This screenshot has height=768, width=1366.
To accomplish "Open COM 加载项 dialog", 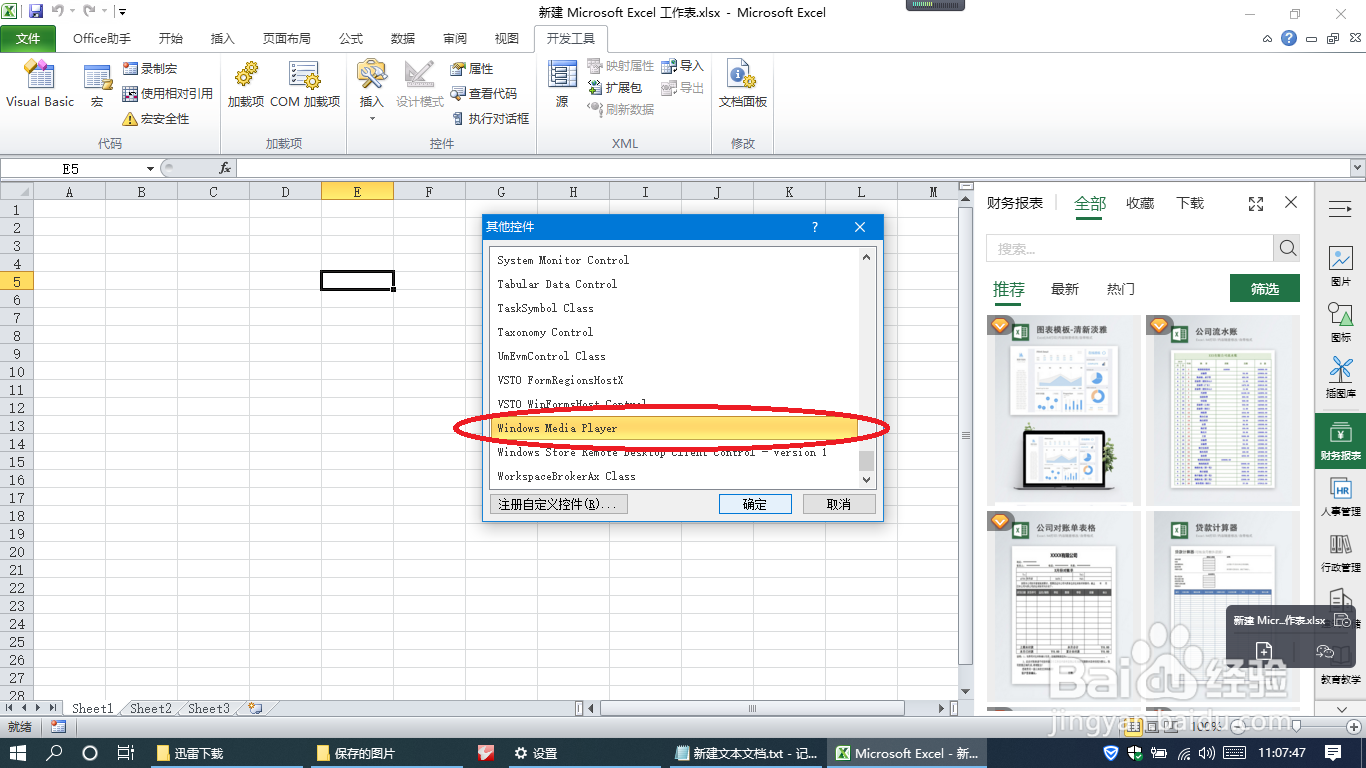I will (x=305, y=84).
